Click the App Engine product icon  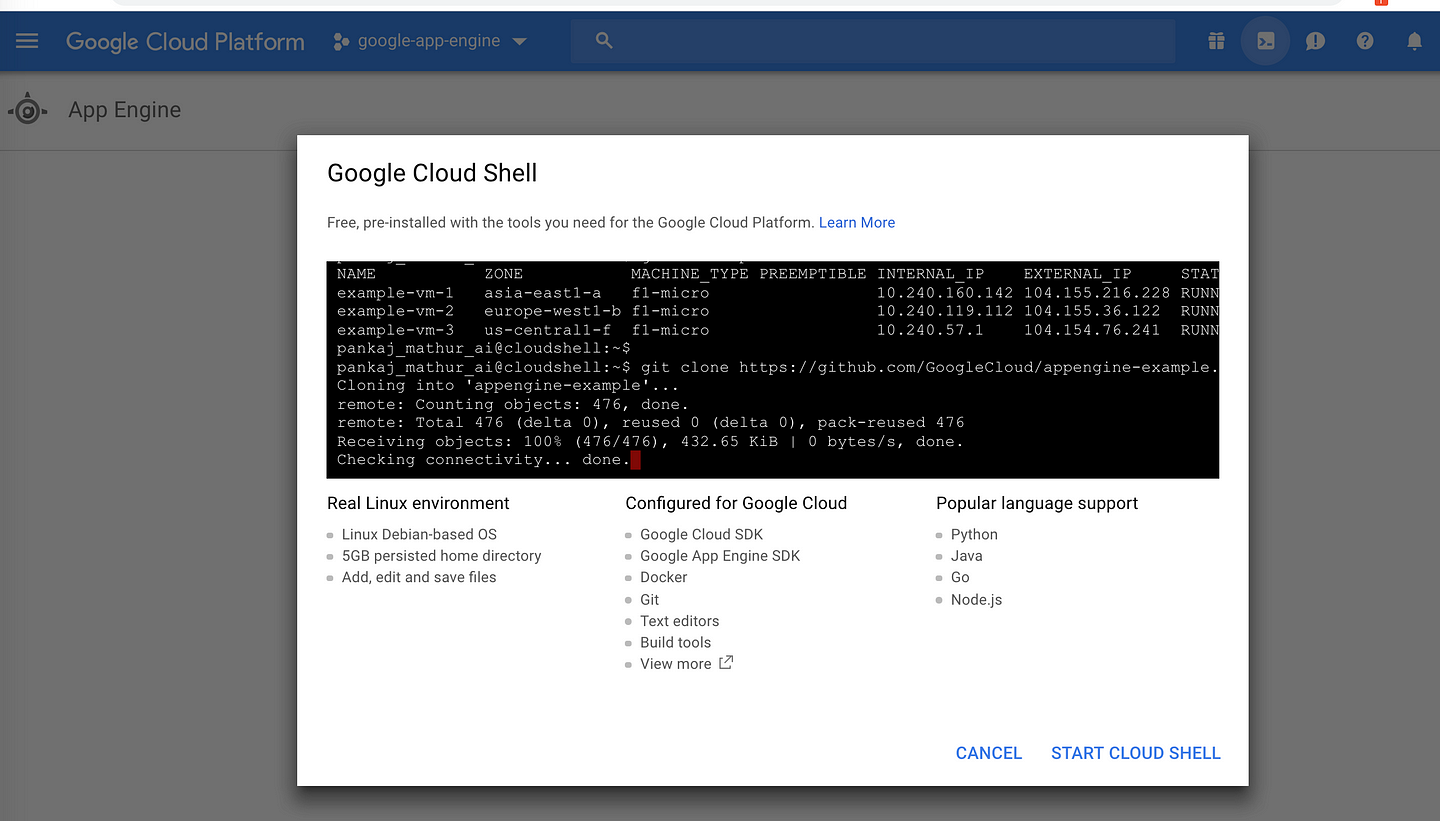point(28,110)
